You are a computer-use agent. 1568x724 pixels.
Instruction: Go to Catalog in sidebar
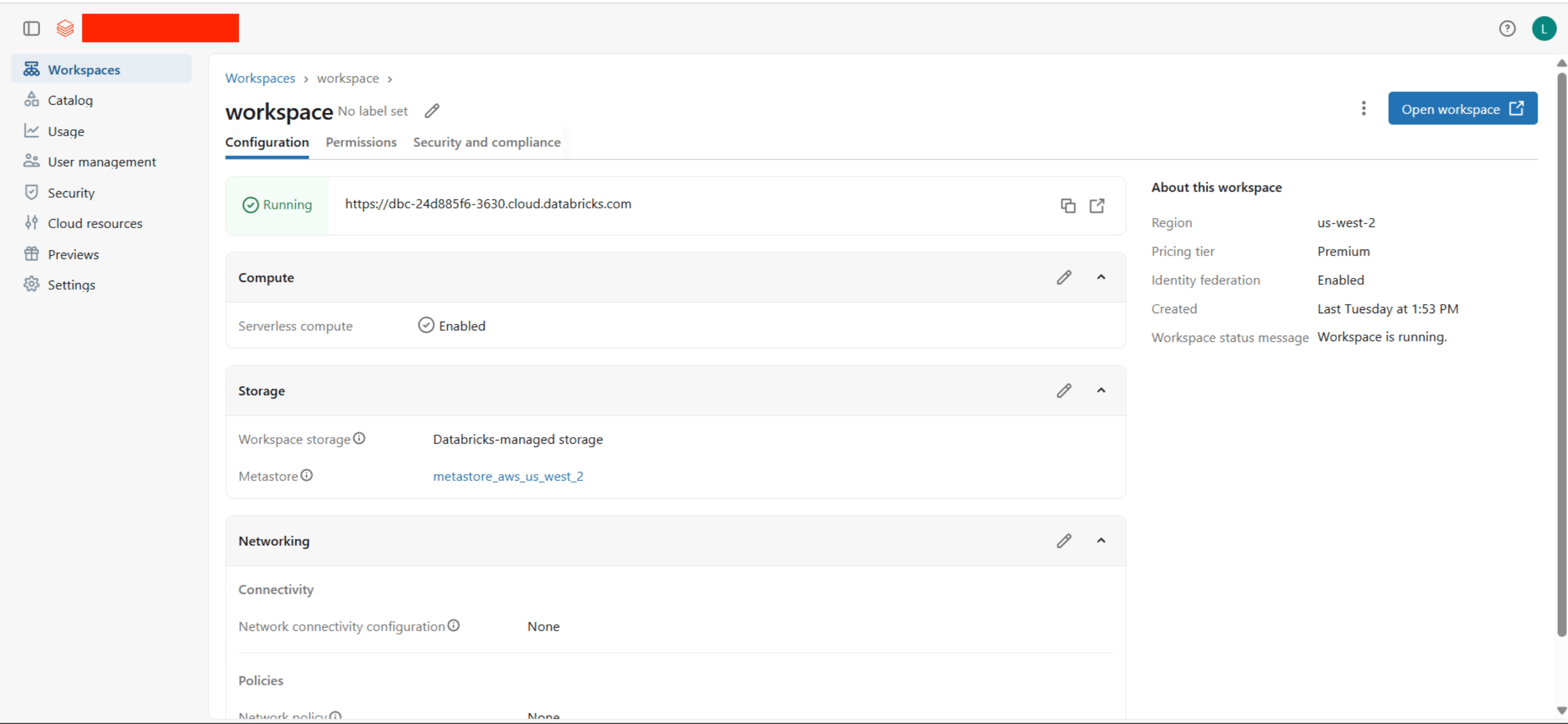tap(101, 100)
